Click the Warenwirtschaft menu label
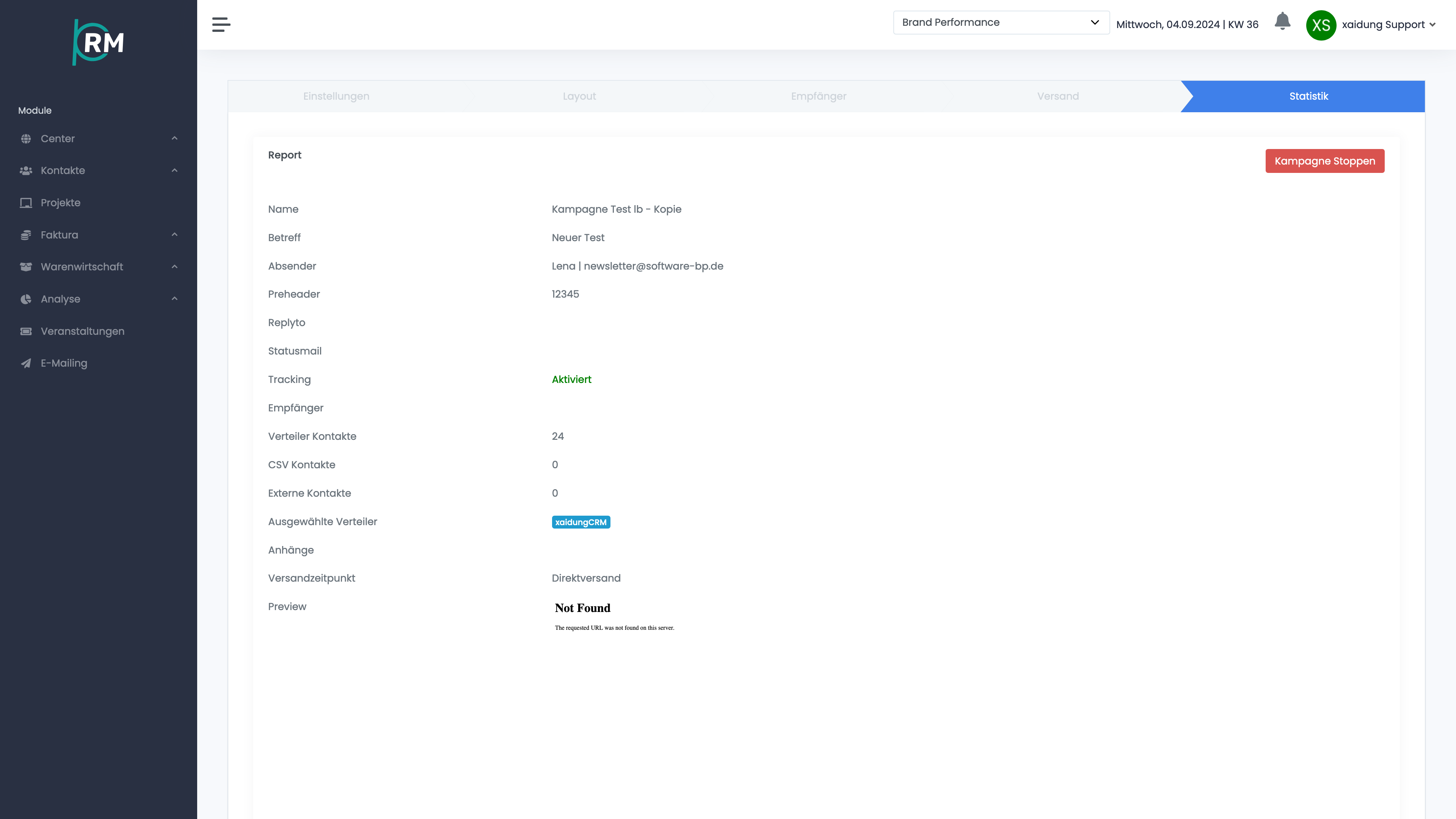Screen dimensions: 1456x819 click(82, 267)
